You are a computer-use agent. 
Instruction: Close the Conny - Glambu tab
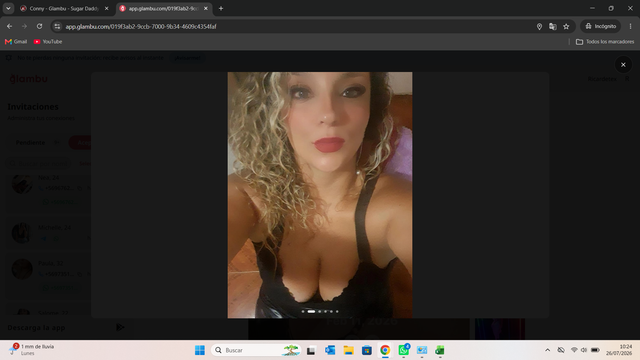tap(107, 8)
